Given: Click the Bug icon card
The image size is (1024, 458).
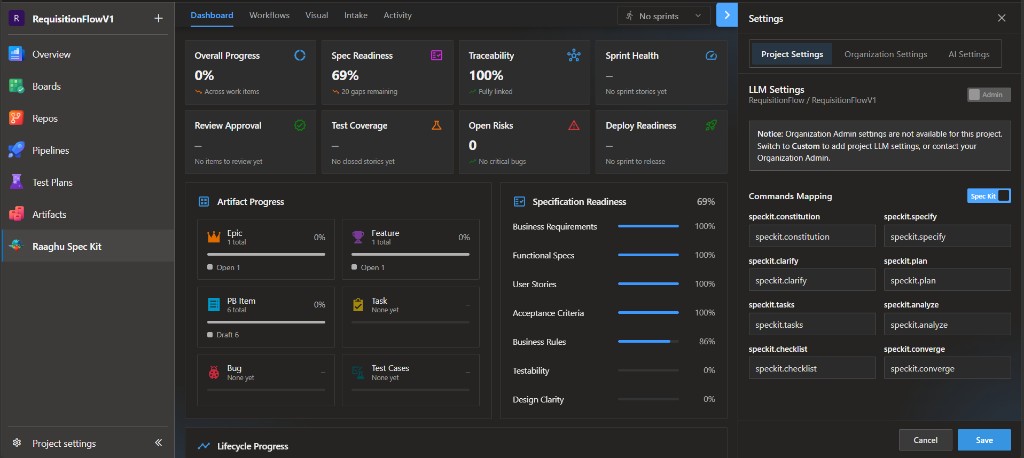Looking at the screenshot, I should [214, 372].
